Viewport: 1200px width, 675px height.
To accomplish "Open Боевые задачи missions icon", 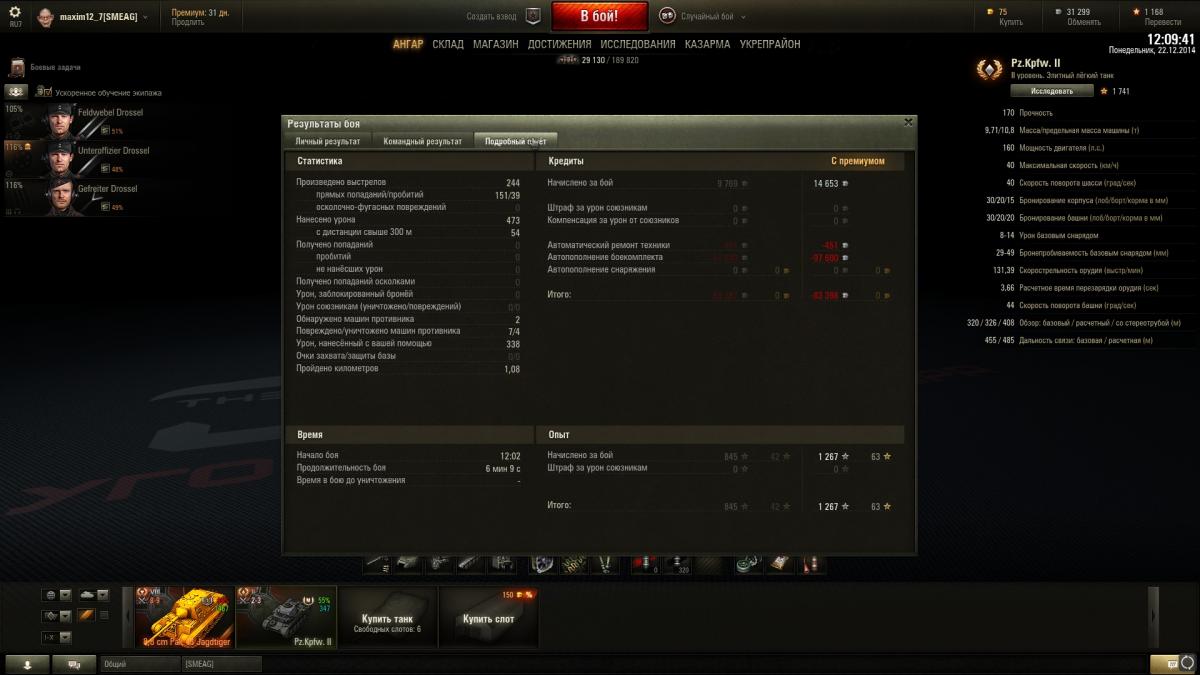I will pyautogui.click(x=16, y=68).
